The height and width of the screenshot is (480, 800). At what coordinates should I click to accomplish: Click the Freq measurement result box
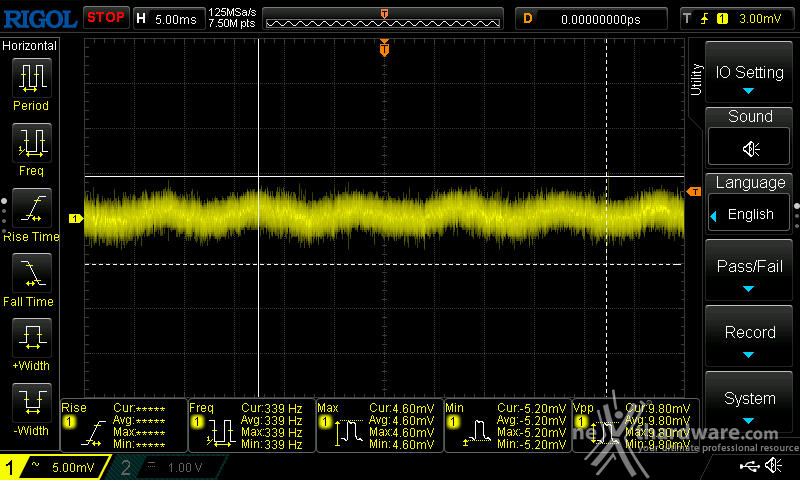tap(252, 425)
